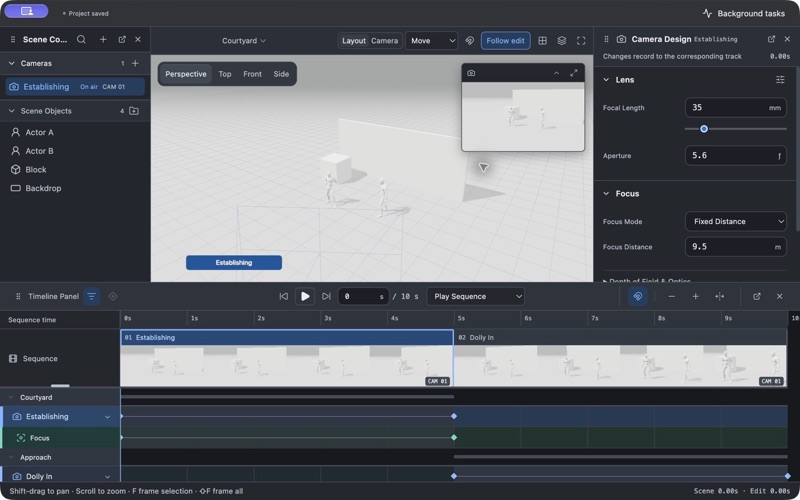The height and width of the screenshot is (500, 800).
Task: Search the Scene Collection panel
Action: pyautogui.click(x=81, y=39)
